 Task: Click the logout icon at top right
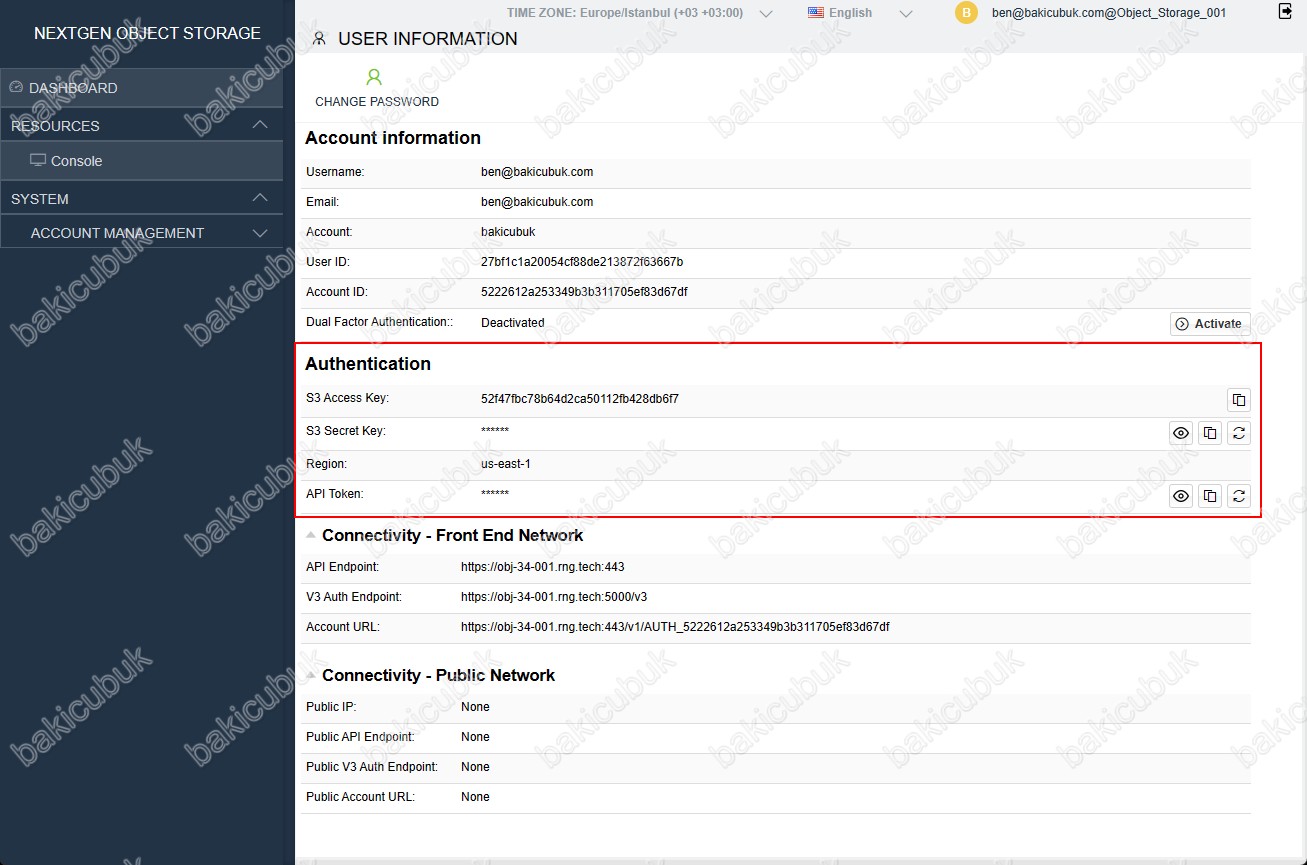(x=1285, y=11)
